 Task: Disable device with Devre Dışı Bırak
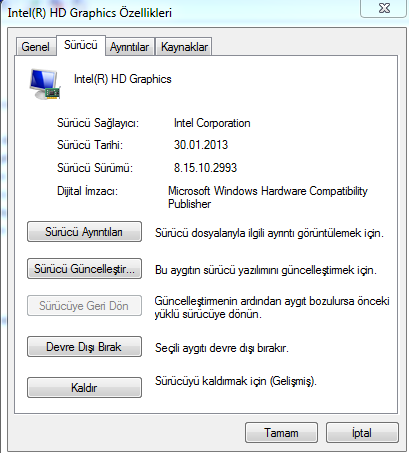point(84,347)
